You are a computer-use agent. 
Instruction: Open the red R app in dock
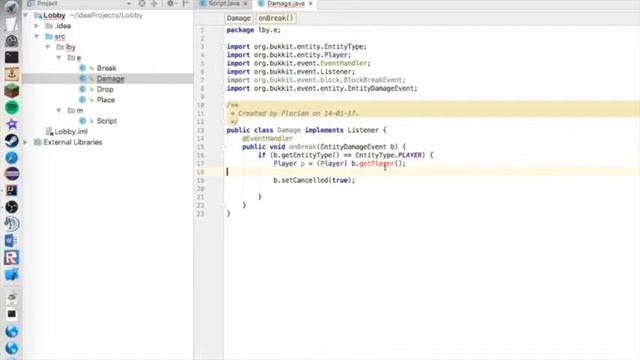11,258
